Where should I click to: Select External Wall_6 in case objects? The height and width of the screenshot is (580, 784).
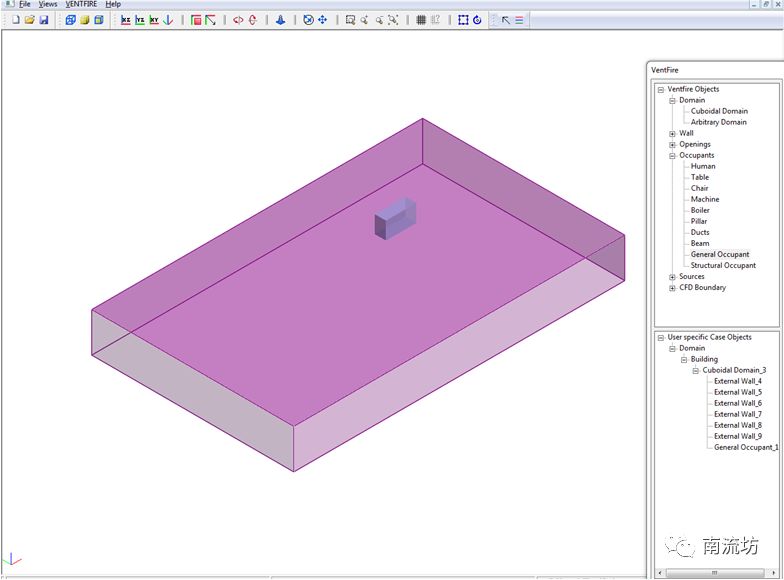click(737, 403)
